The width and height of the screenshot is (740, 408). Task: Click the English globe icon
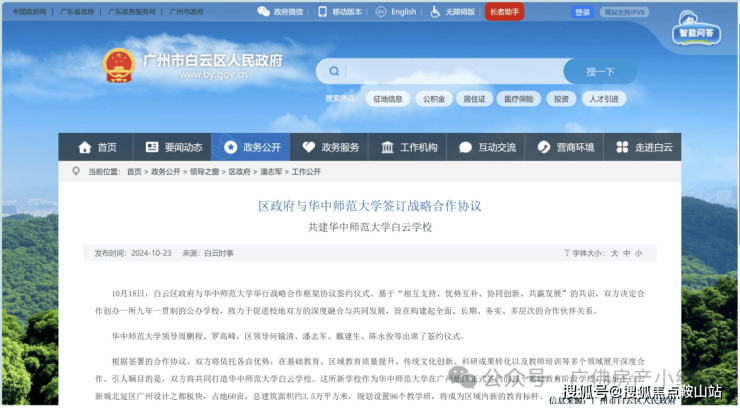click(381, 12)
